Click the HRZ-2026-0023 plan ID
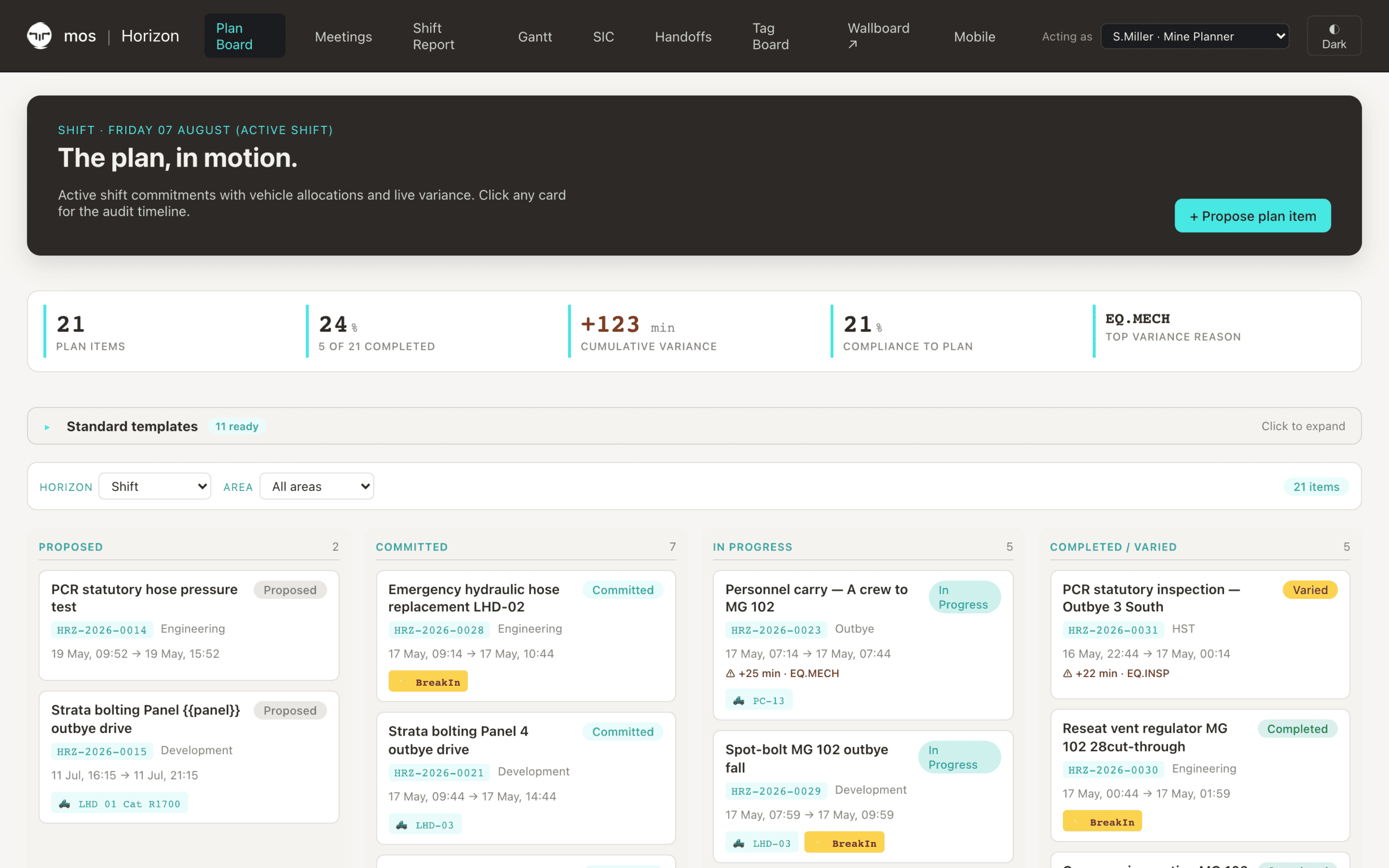Screen dimensions: 1389x868 (776, 630)
